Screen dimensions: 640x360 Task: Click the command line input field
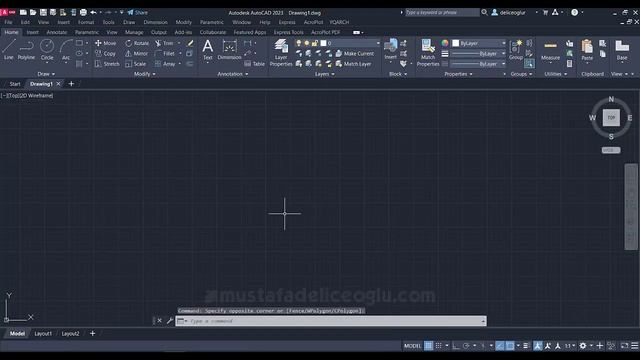pos(331,321)
